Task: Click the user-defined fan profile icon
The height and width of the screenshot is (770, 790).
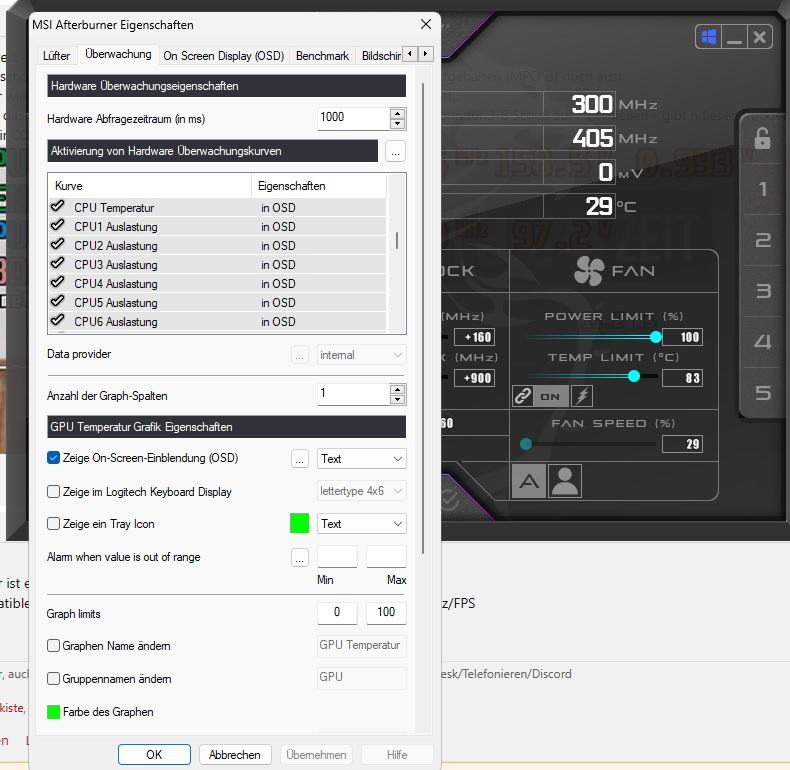Action: [565, 481]
